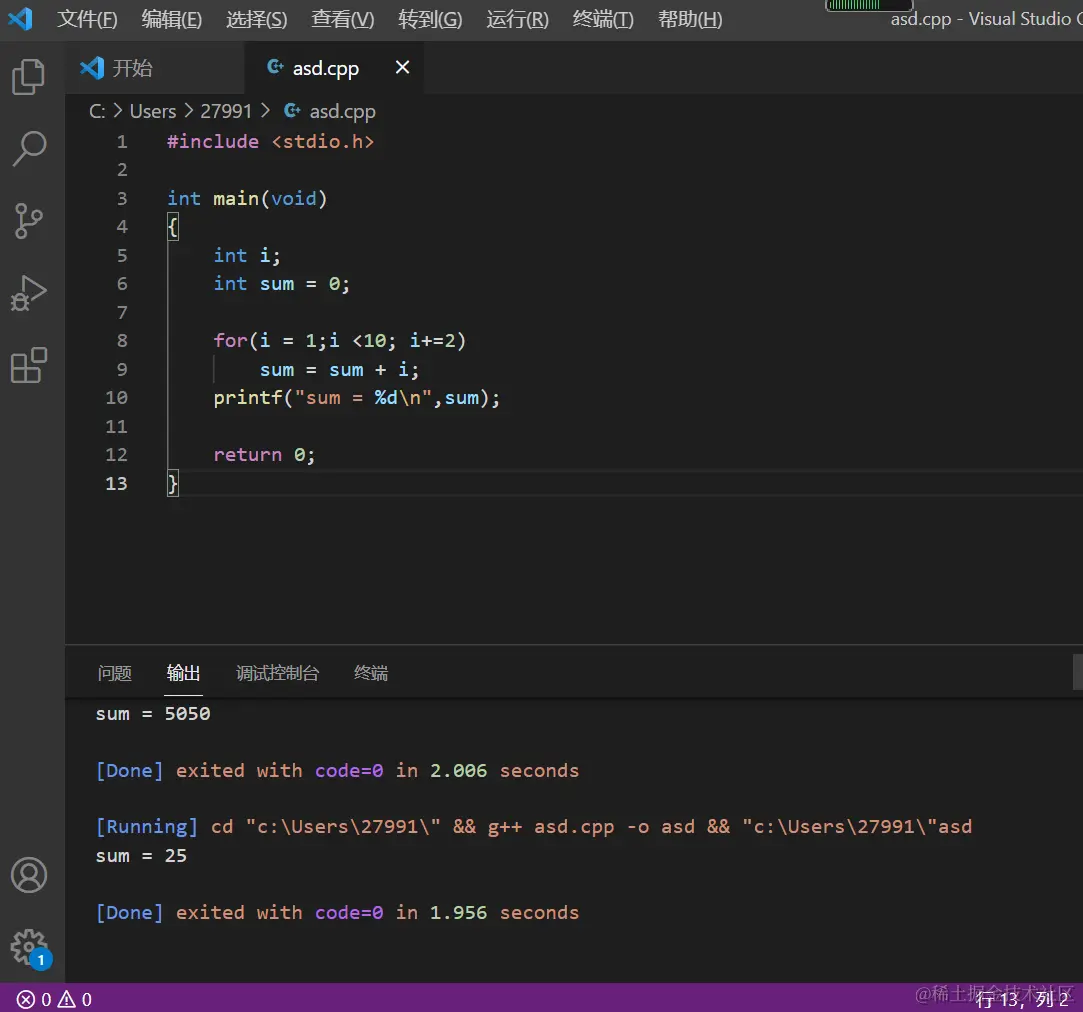Screen dimensions: 1083x1012
Task: Click the 'int i;' declaration on line 5
Action: tap(247, 256)
